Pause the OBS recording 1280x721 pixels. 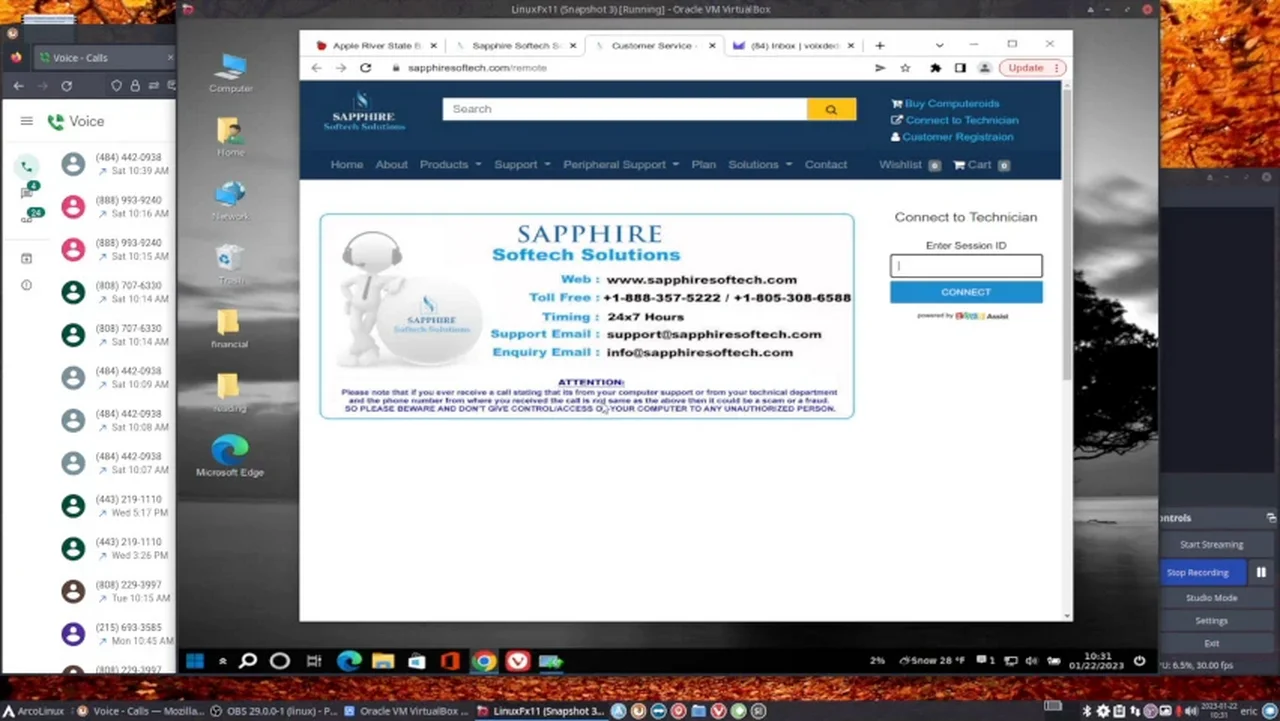[x=1261, y=572]
